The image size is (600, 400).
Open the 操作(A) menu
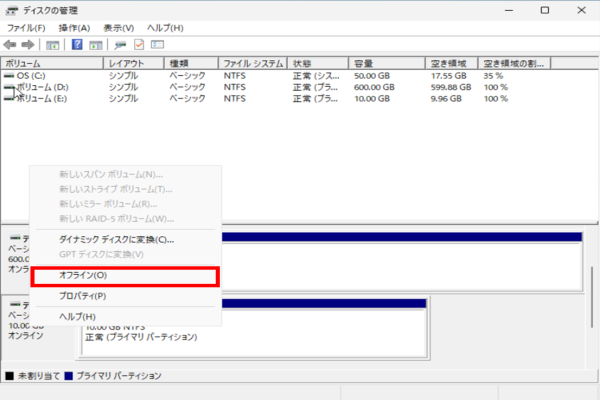(x=74, y=28)
